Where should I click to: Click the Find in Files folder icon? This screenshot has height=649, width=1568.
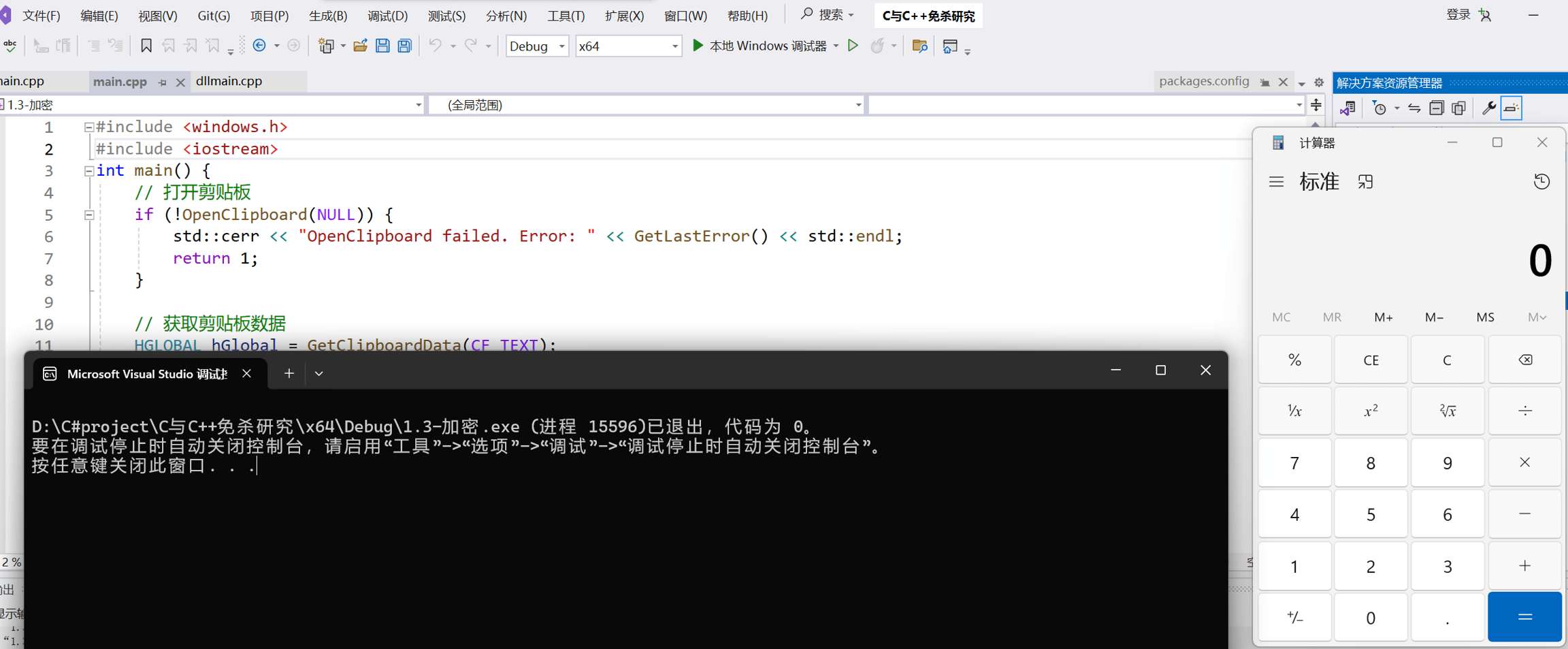point(919,46)
